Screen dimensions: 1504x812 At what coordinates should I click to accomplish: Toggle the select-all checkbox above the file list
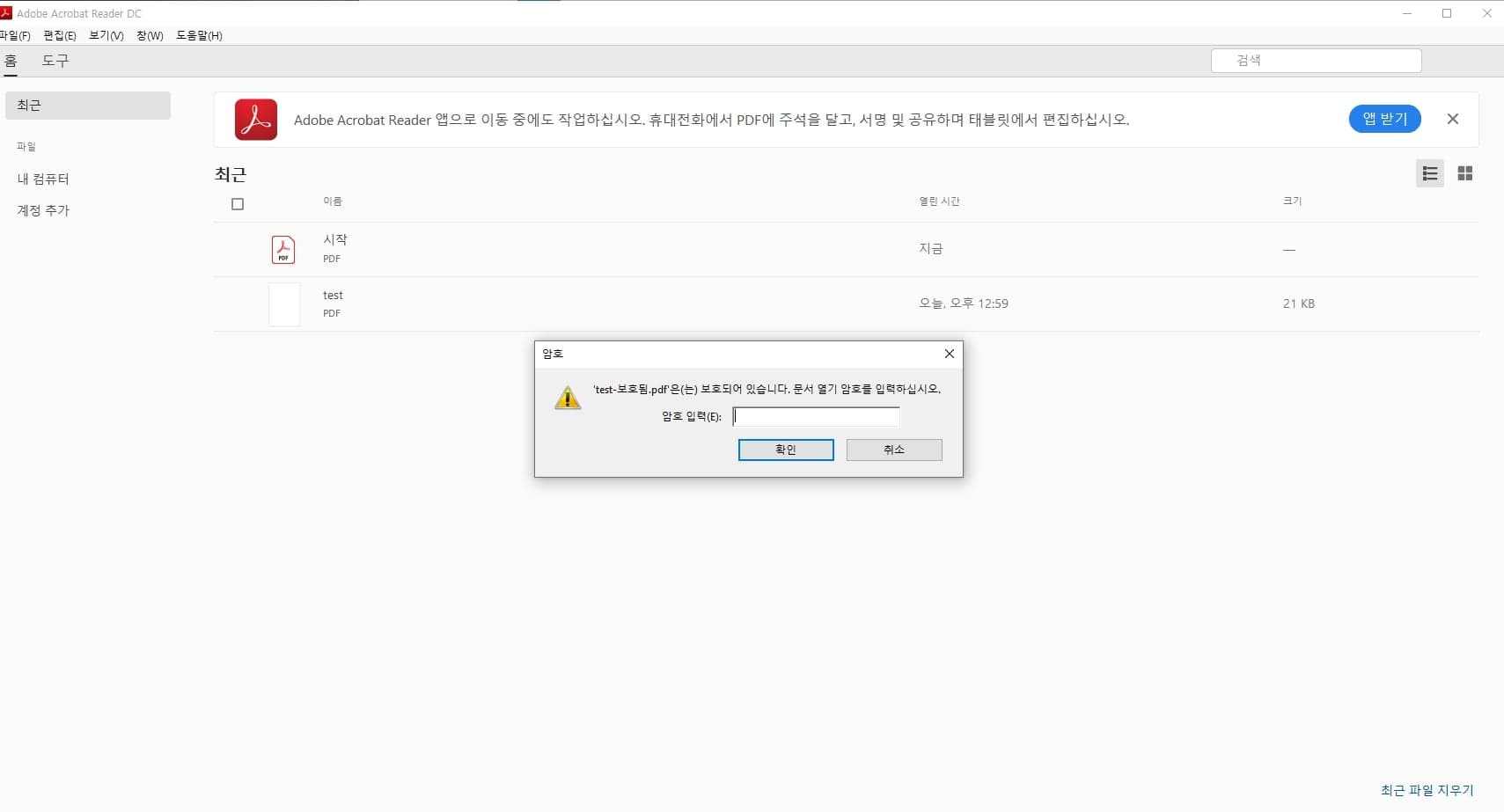click(238, 203)
